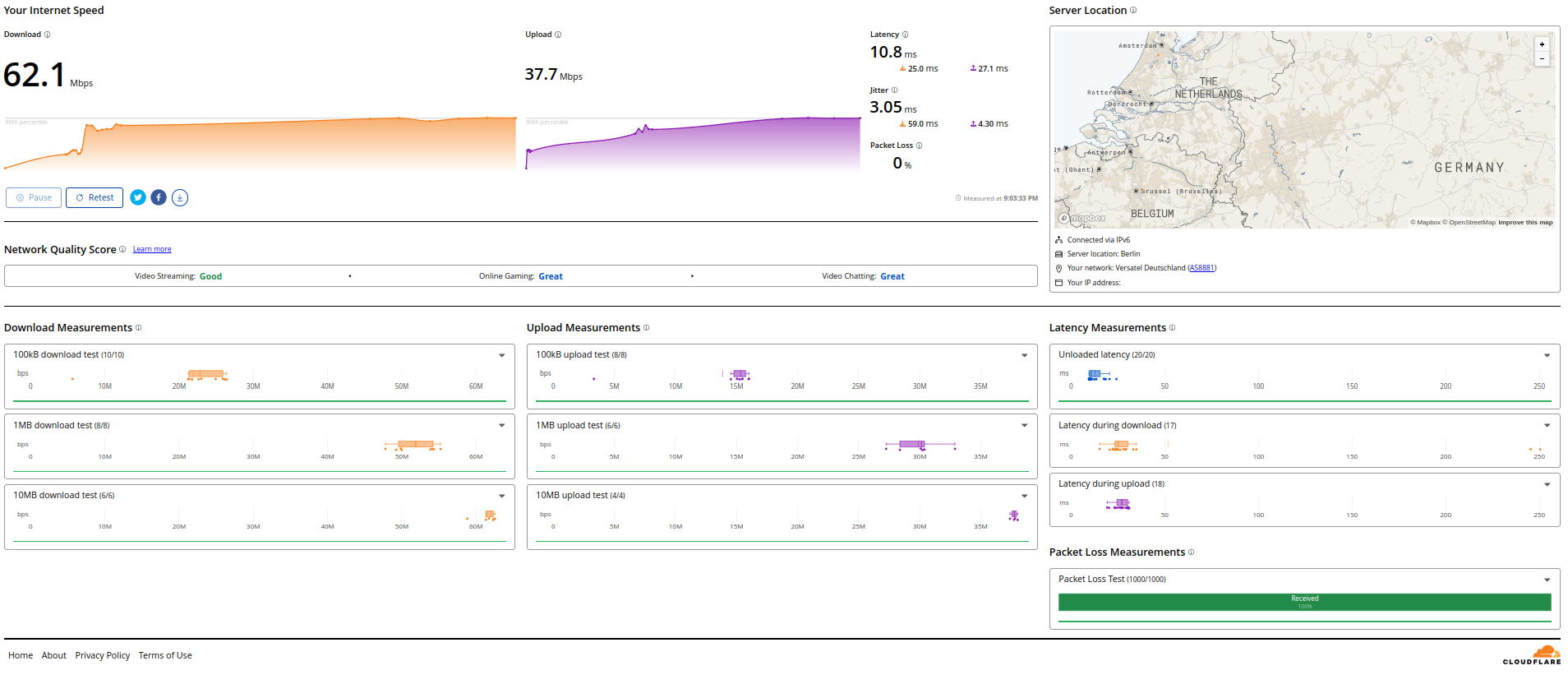The height and width of the screenshot is (684, 1568).
Task: Open the OpenStreetMap attribution link
Action: [x=1469, y=222]
